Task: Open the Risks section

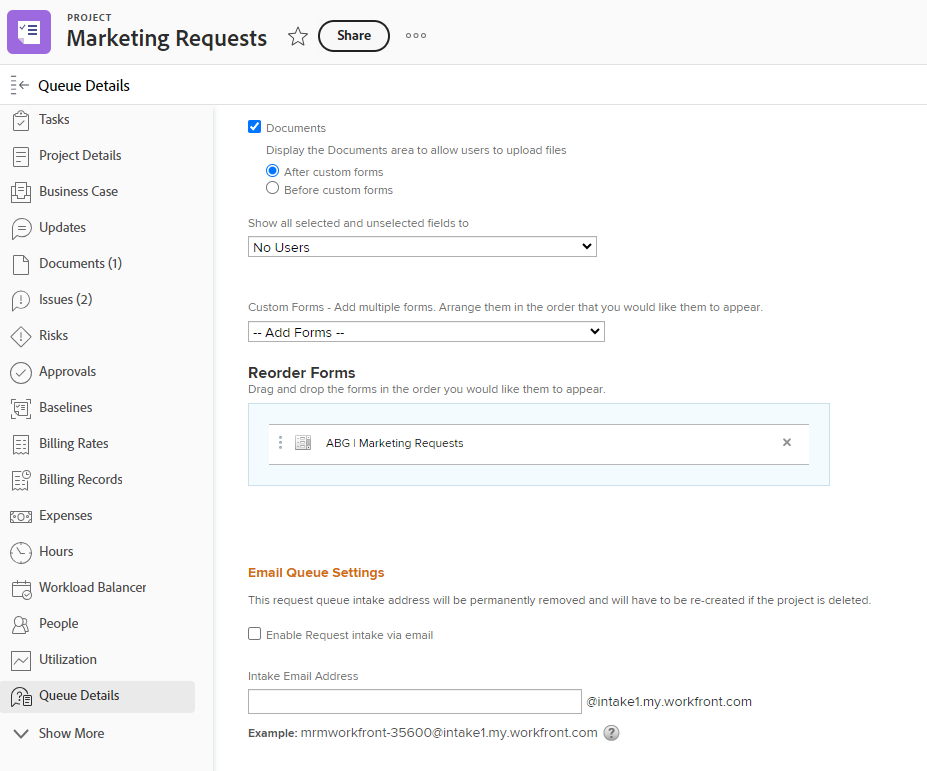Action: (x=22, y=335)
